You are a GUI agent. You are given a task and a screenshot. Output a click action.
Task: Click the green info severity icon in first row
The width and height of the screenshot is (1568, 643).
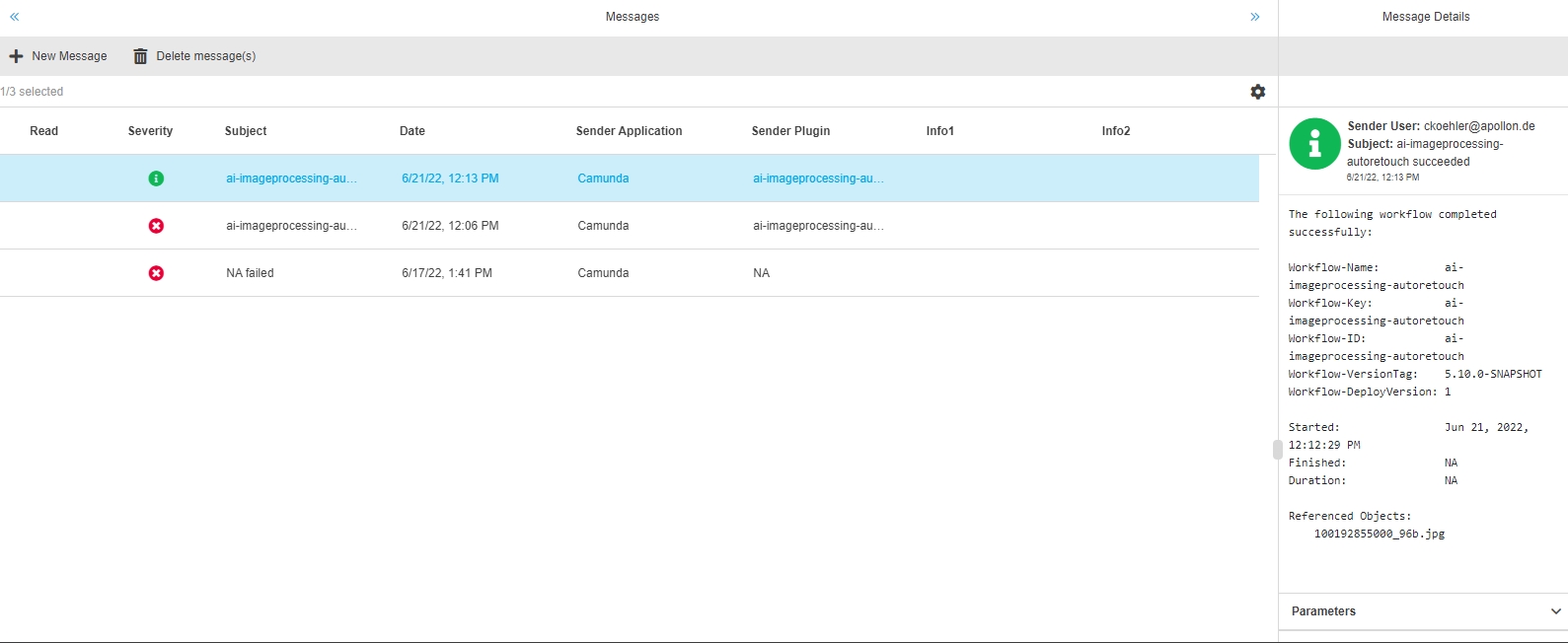[x=156, y=179]
